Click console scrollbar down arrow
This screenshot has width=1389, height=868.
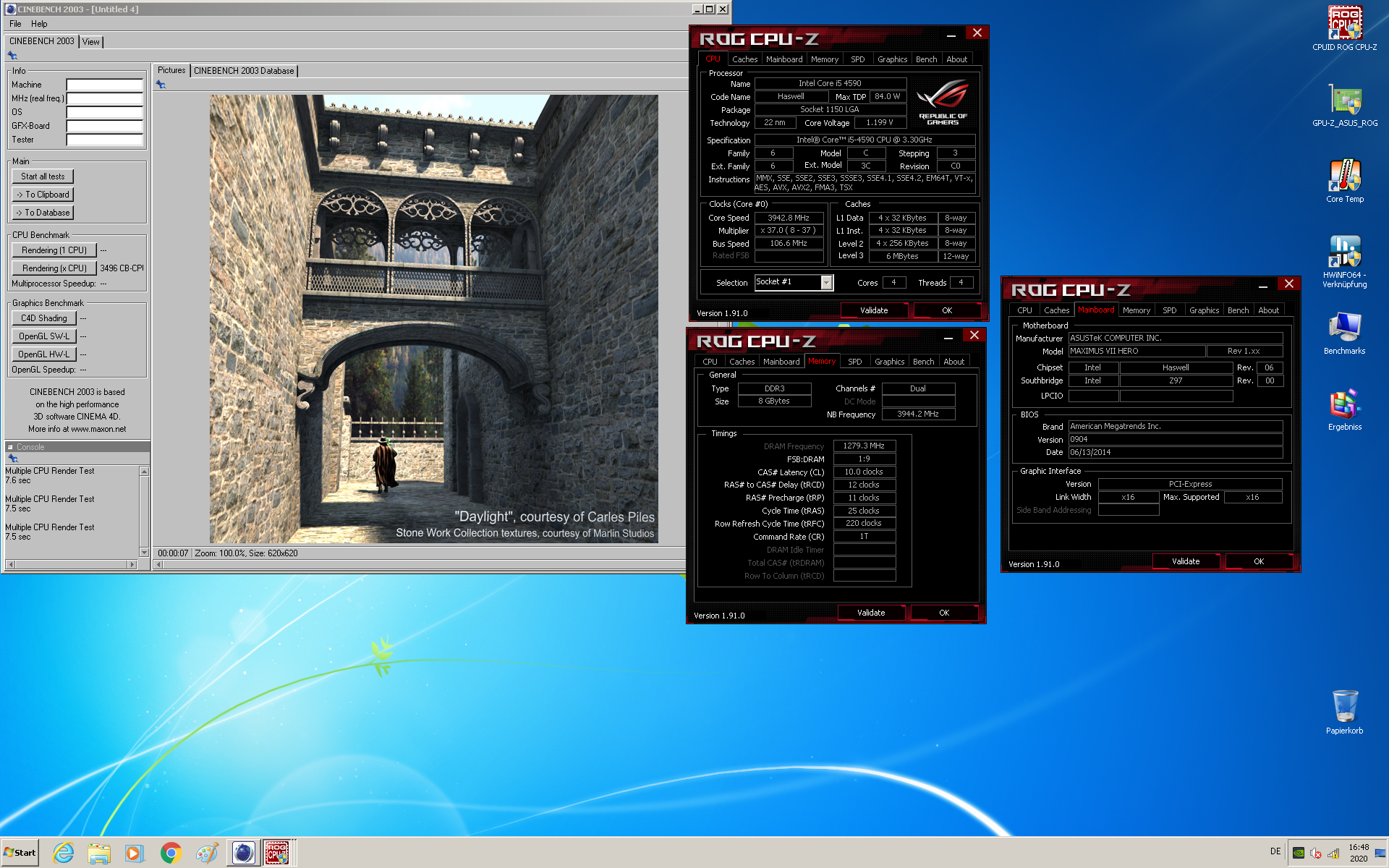click(144, 553)
